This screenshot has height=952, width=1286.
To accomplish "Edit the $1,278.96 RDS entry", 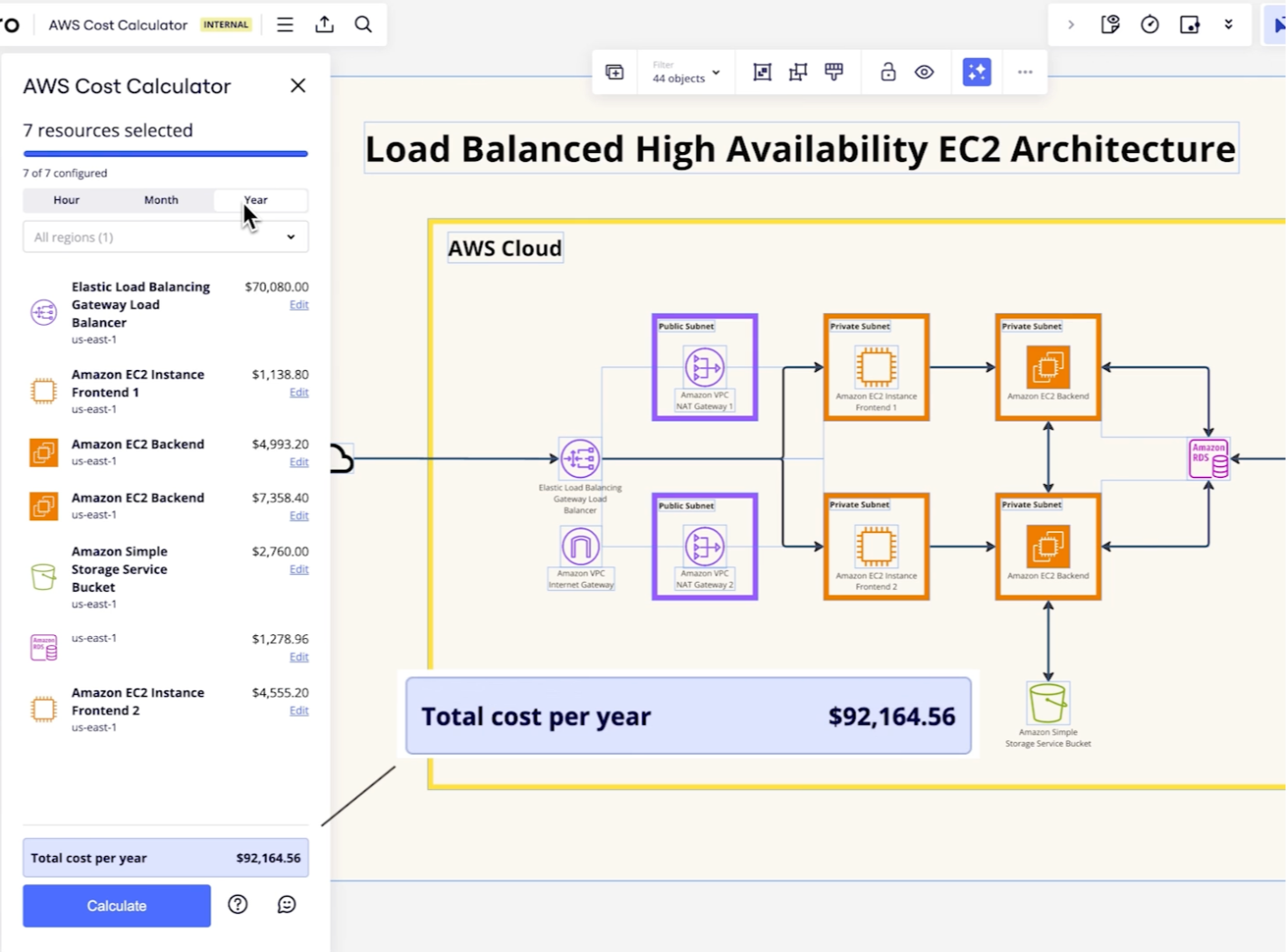I will pos(299,657).
